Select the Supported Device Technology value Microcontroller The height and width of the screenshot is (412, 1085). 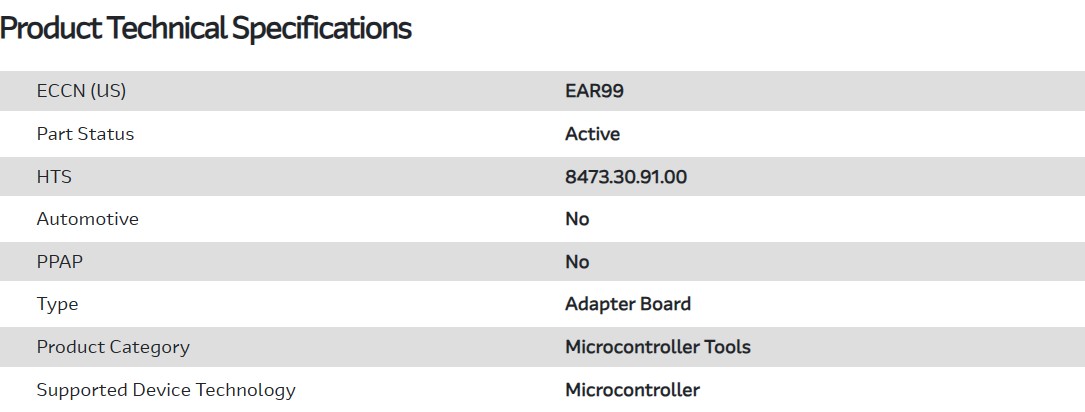coord(632,390)
